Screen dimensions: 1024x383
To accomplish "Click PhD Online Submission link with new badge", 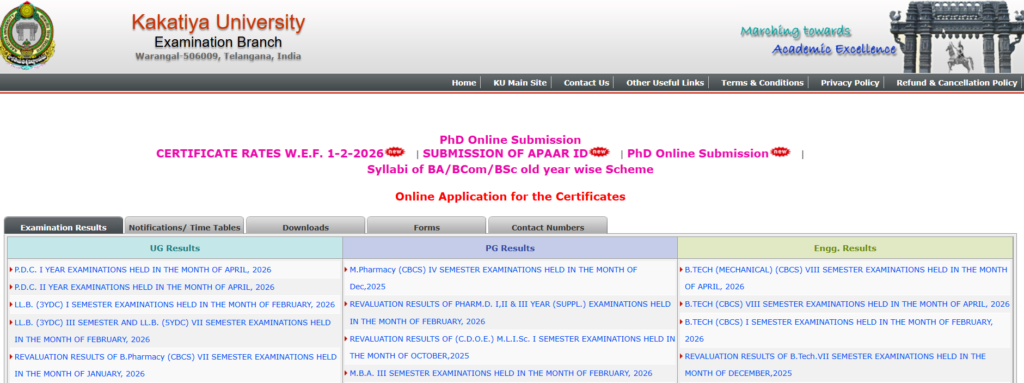I will (697, 154).
